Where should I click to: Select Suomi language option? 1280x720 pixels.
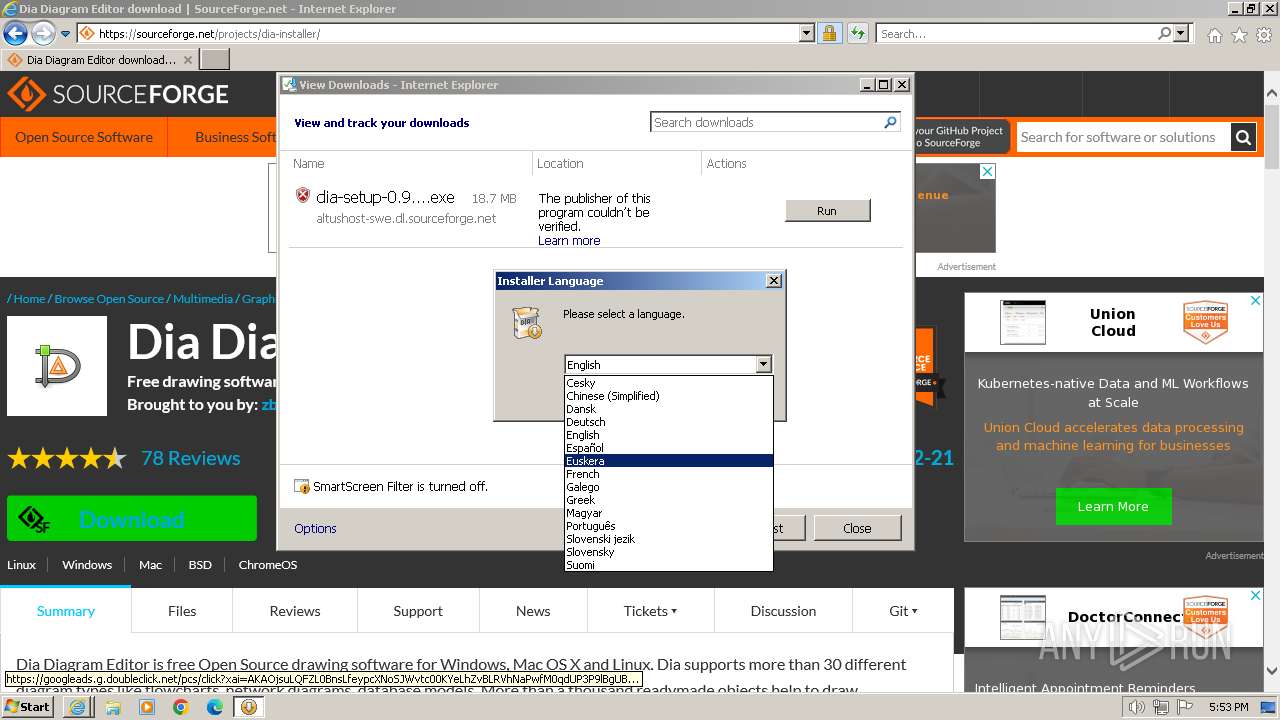click(x=668, y=565)
